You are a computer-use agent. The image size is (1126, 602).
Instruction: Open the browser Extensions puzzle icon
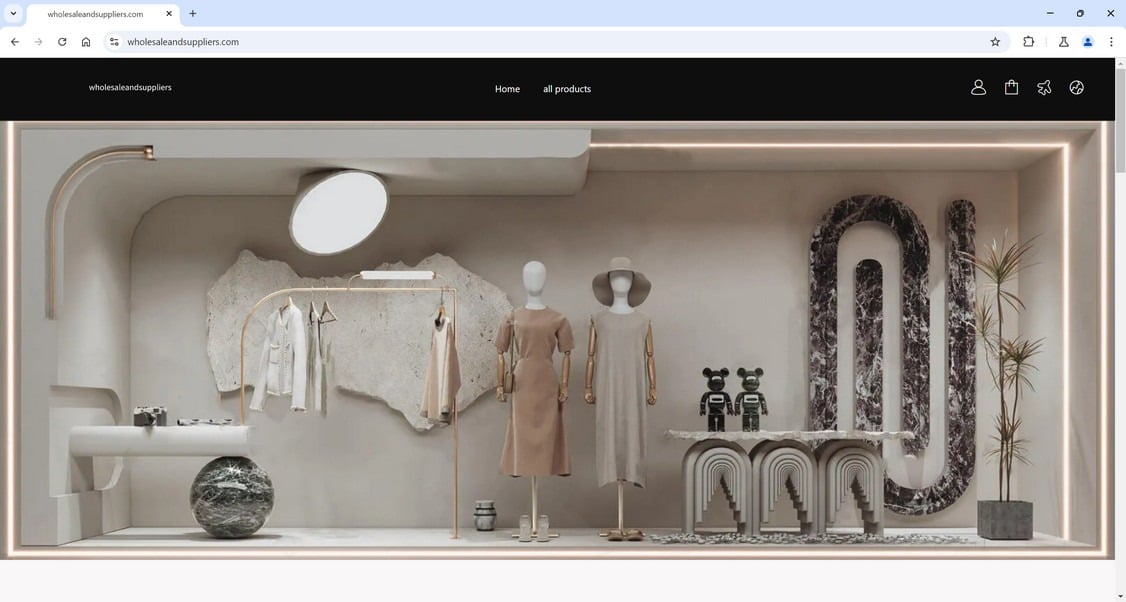[x=1028, y=42]
